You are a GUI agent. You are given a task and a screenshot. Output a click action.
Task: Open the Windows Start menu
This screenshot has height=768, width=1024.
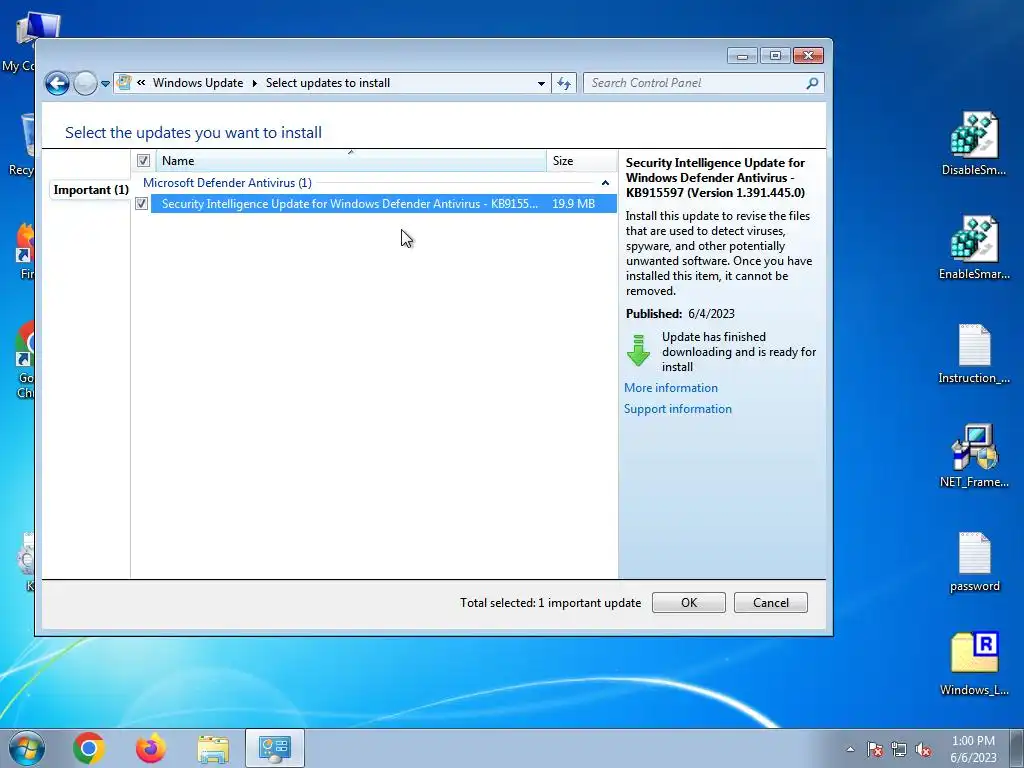click(x=27, y=748)
